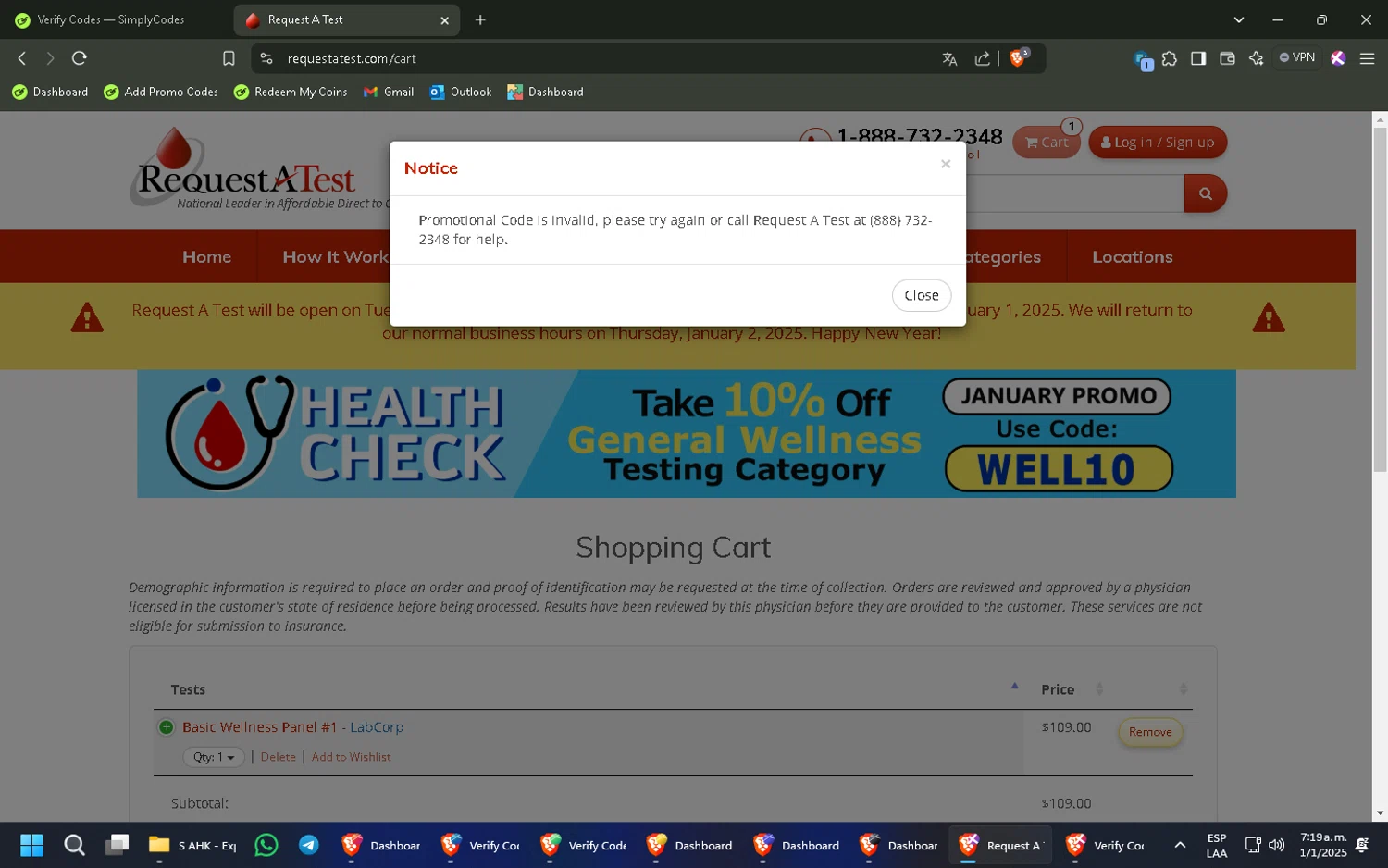Expand Basic Wellness Panel green plus icon
Viewport: 1388px width, 868px height.
pyautogui.click(x=166, y=727)
